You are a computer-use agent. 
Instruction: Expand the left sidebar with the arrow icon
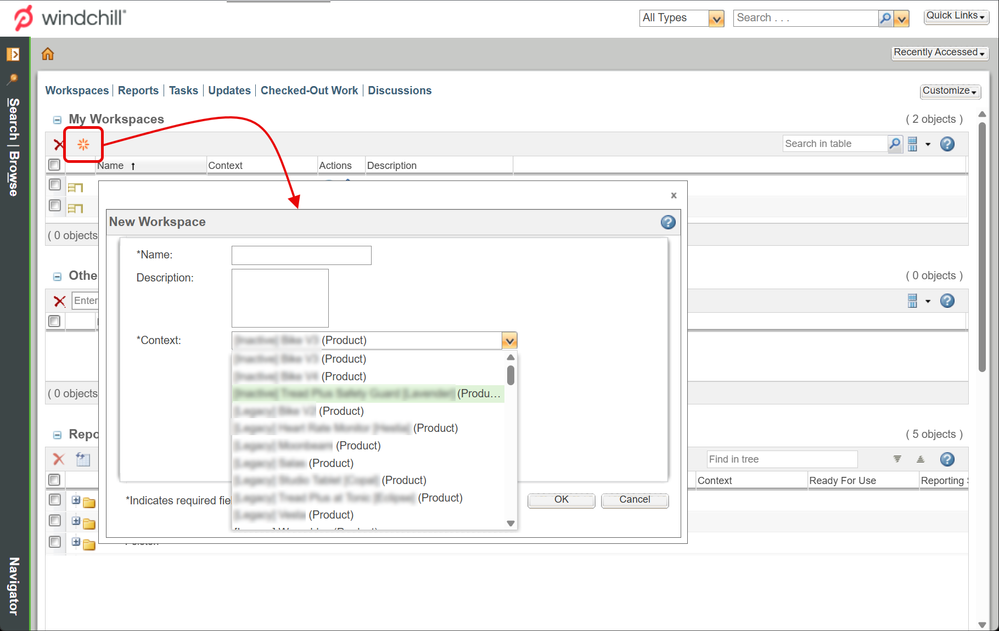[13, 54]
